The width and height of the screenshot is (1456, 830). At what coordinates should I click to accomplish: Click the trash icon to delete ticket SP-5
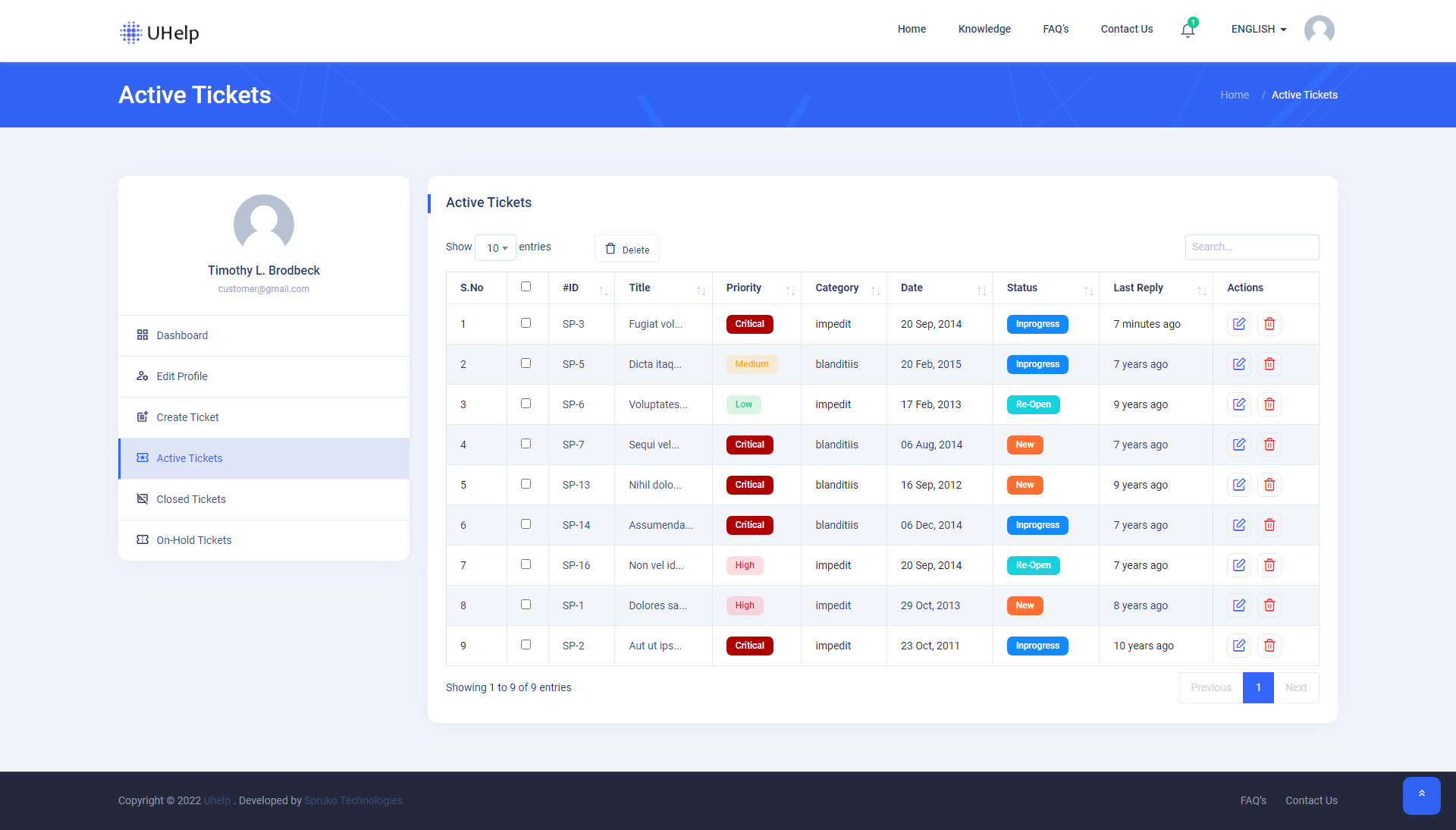coord(1269,364)
